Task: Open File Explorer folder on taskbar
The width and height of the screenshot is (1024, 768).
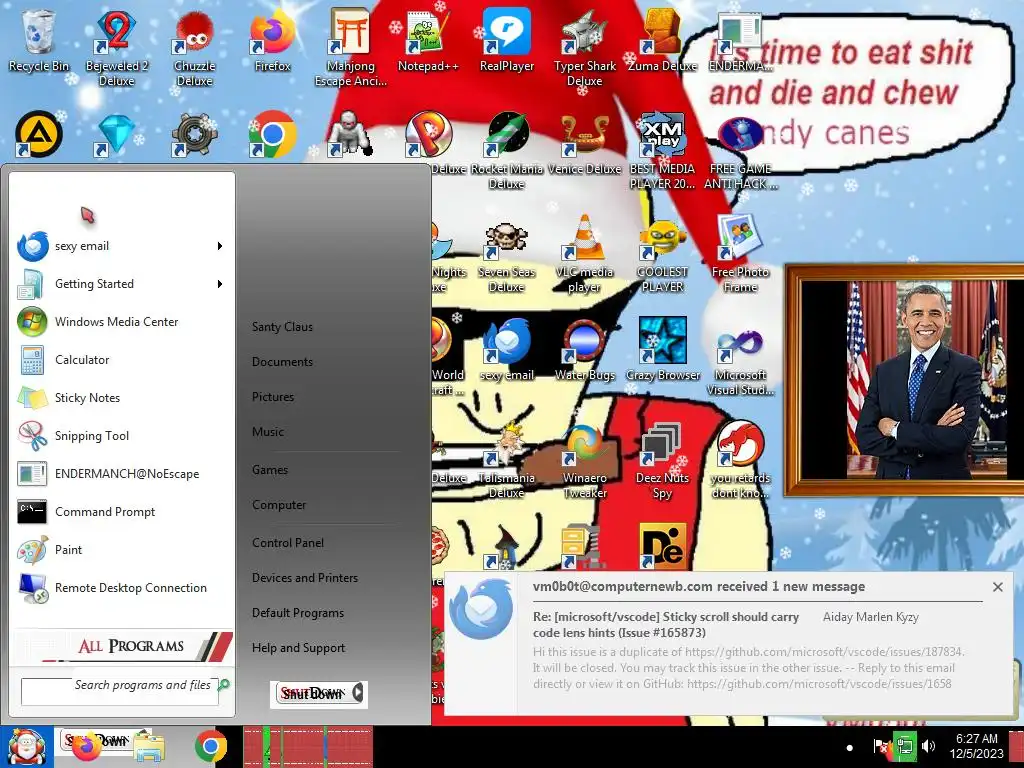Action: tap(150, 748)
